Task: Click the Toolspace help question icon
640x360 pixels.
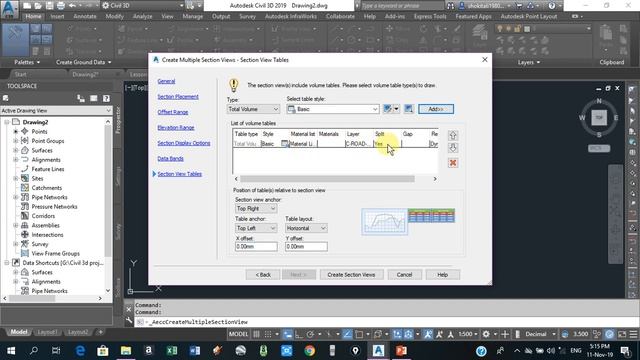Action: 106,98
